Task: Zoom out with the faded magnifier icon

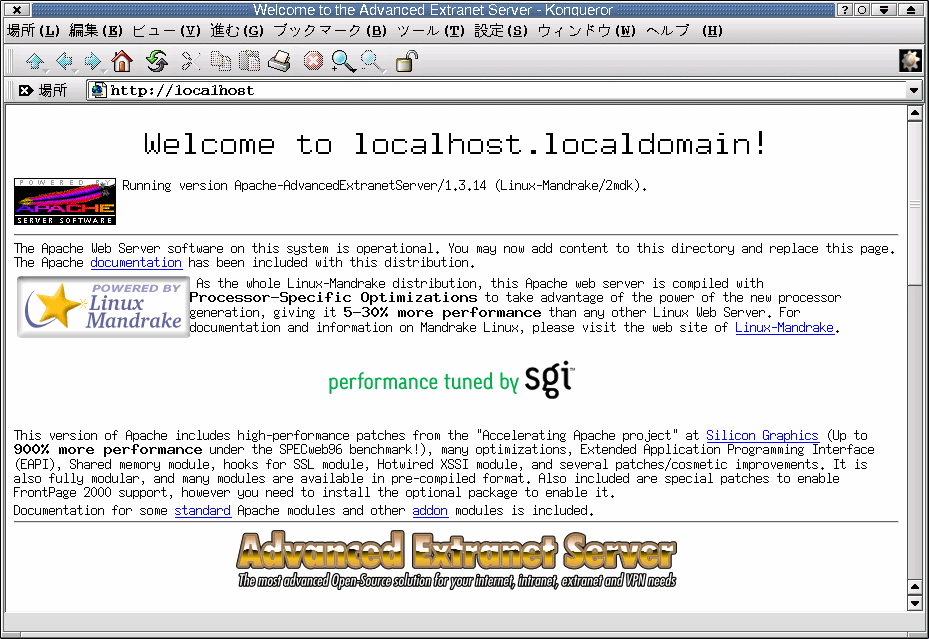Action: click(372, 61)
